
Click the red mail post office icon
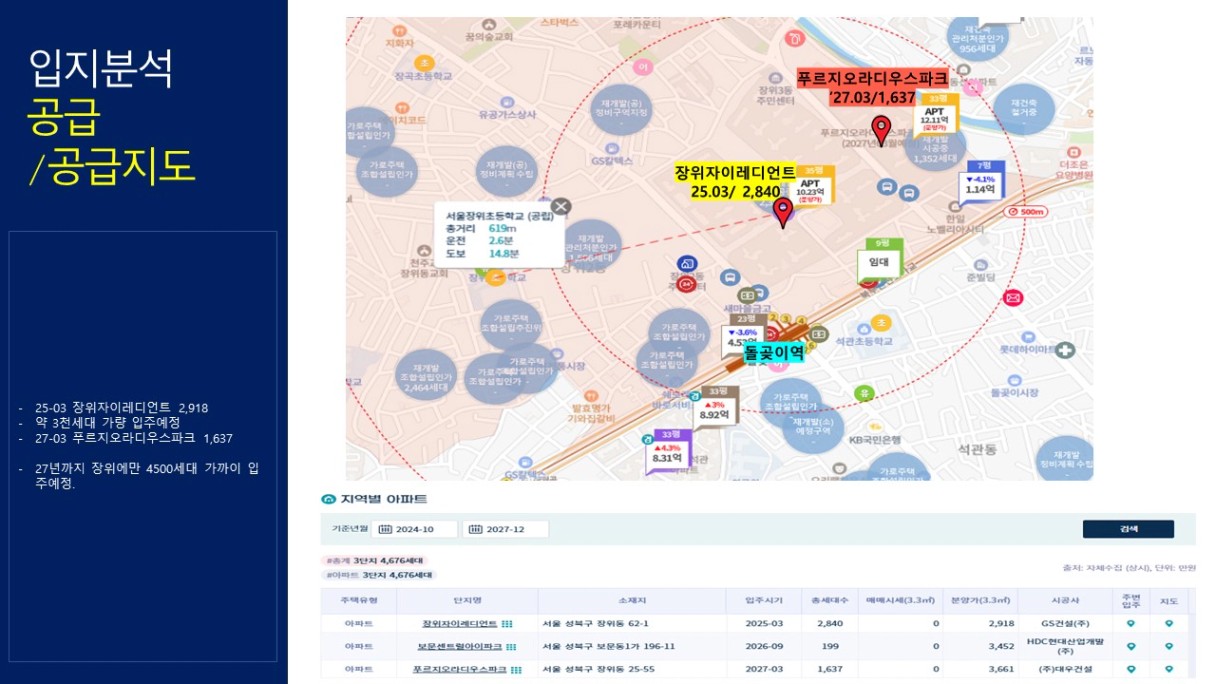point(1013,297)
